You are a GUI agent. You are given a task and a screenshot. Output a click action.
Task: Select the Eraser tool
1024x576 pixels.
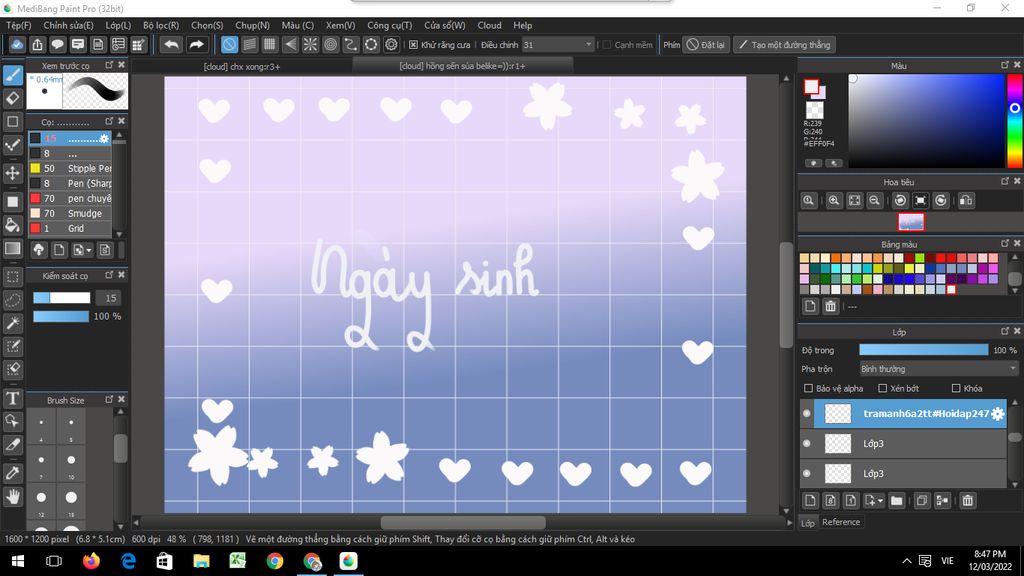[12, 98]
